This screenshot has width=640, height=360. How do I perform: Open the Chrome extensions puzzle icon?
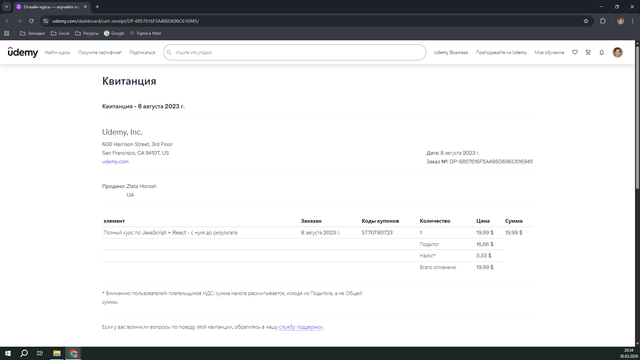[603, 21]
